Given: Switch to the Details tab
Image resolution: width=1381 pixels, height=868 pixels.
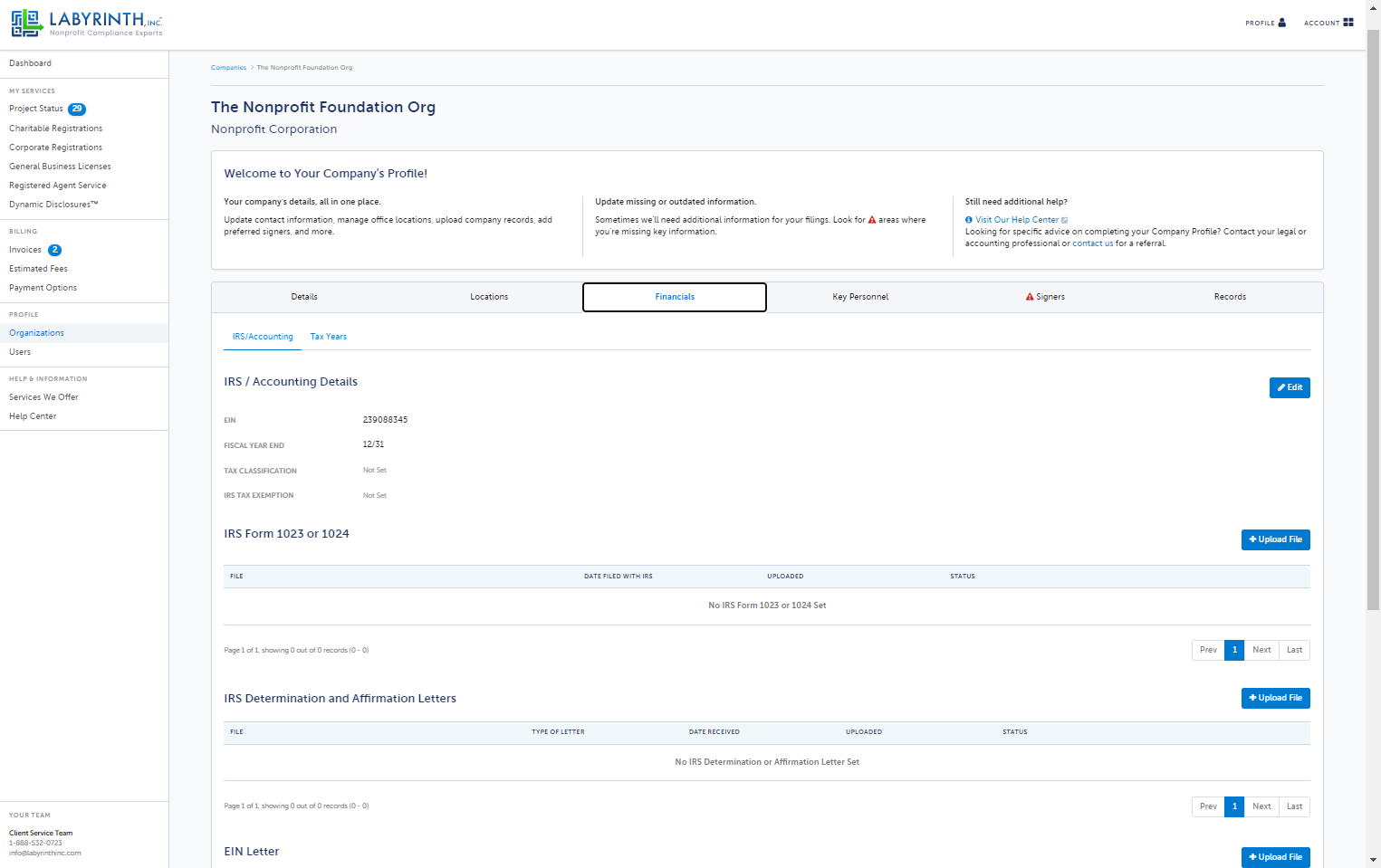Looking at the screenshot, I should coord(304,297).
